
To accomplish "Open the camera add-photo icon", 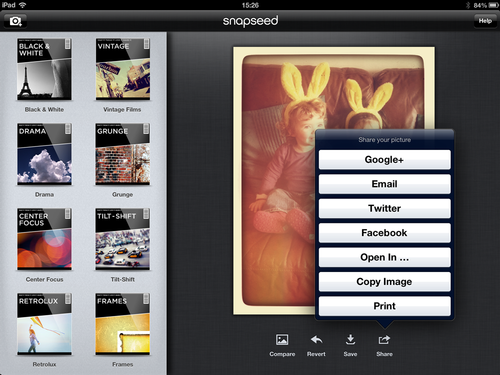I will [15, 21].
